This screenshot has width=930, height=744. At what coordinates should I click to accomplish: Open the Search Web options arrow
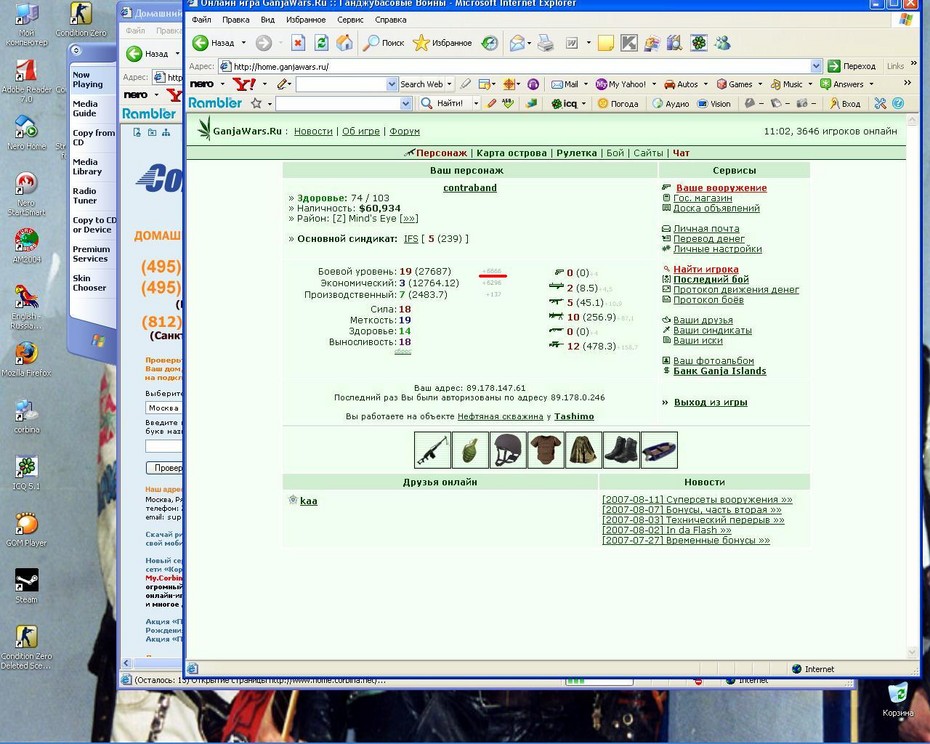click(449, 84)
